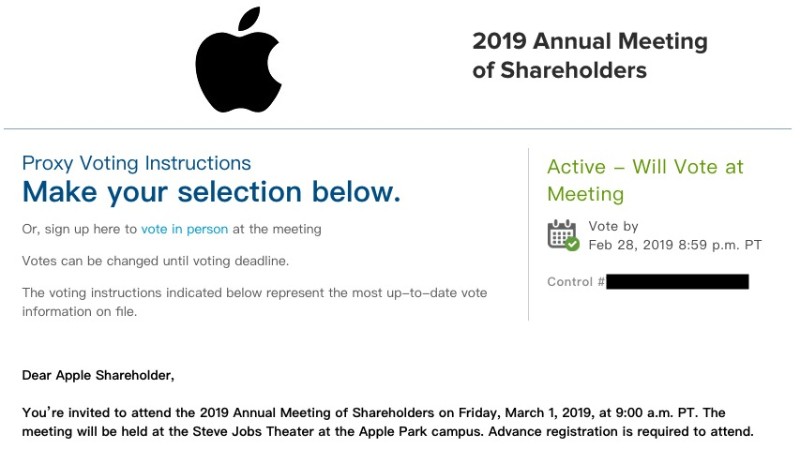
Task: Click the calendar checkmark icon
Action: point(563,235)
